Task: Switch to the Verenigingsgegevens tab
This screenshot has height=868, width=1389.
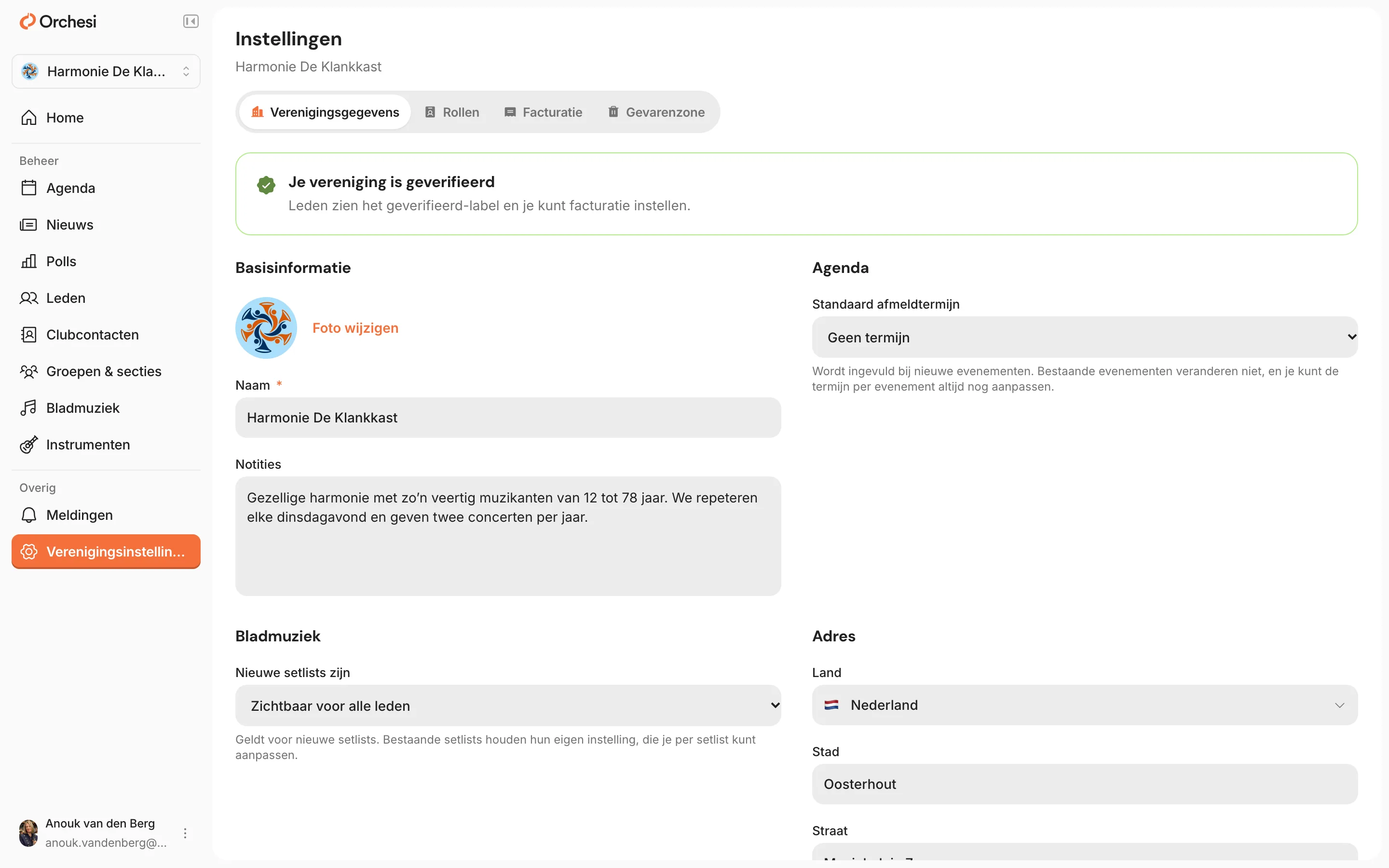Action: coord(326,112)
